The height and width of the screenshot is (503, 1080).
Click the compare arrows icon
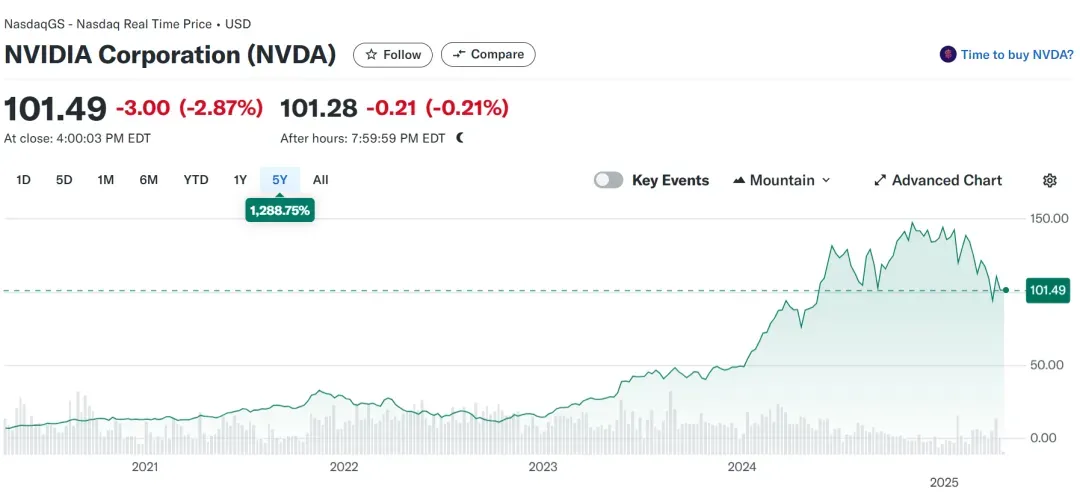459,55
